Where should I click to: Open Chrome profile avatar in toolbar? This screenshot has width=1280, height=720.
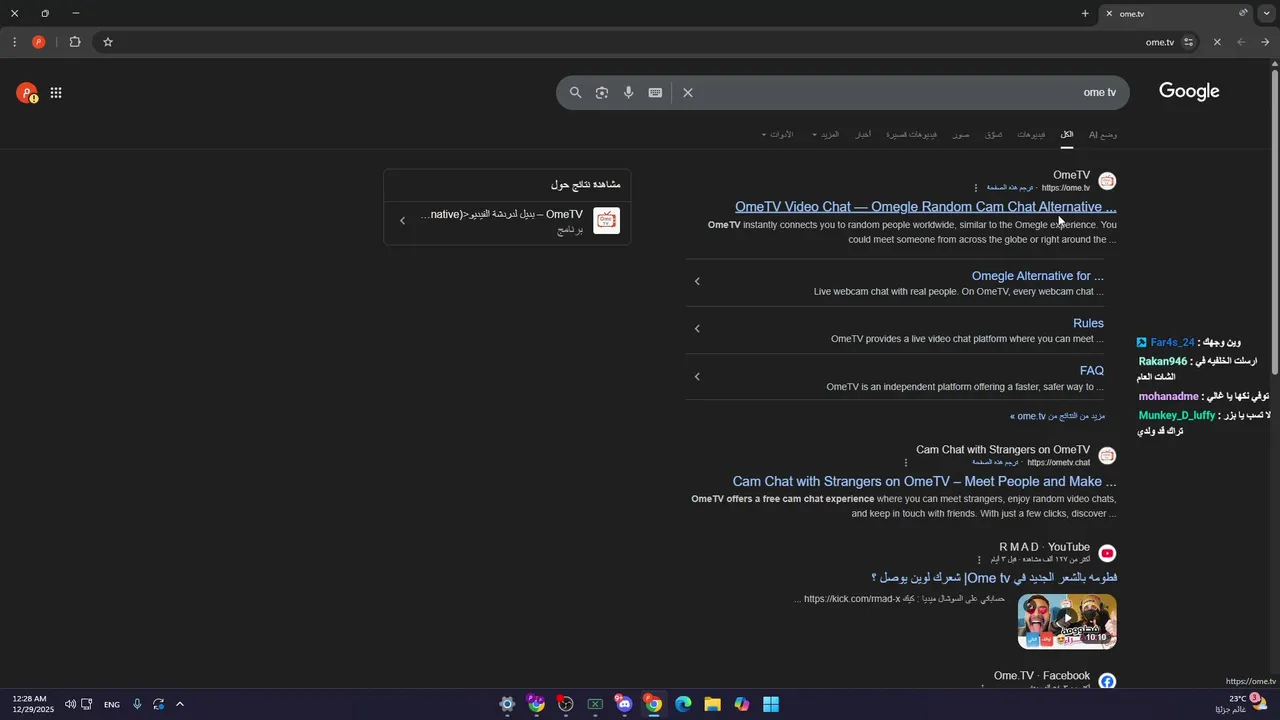point(39,42)
